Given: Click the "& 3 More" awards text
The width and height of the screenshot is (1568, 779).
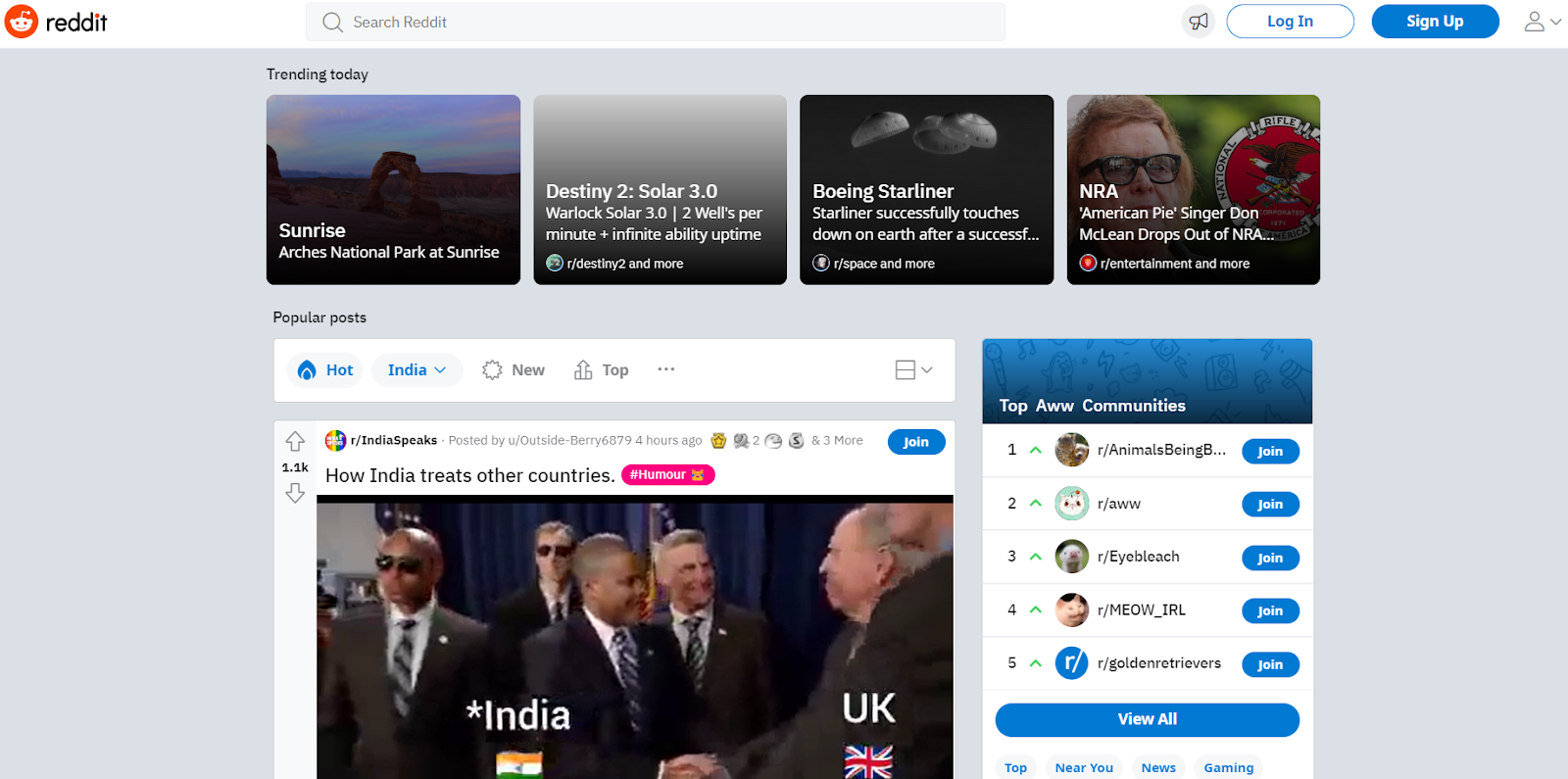Looking at the screenshot, I should tap(837, 440).
